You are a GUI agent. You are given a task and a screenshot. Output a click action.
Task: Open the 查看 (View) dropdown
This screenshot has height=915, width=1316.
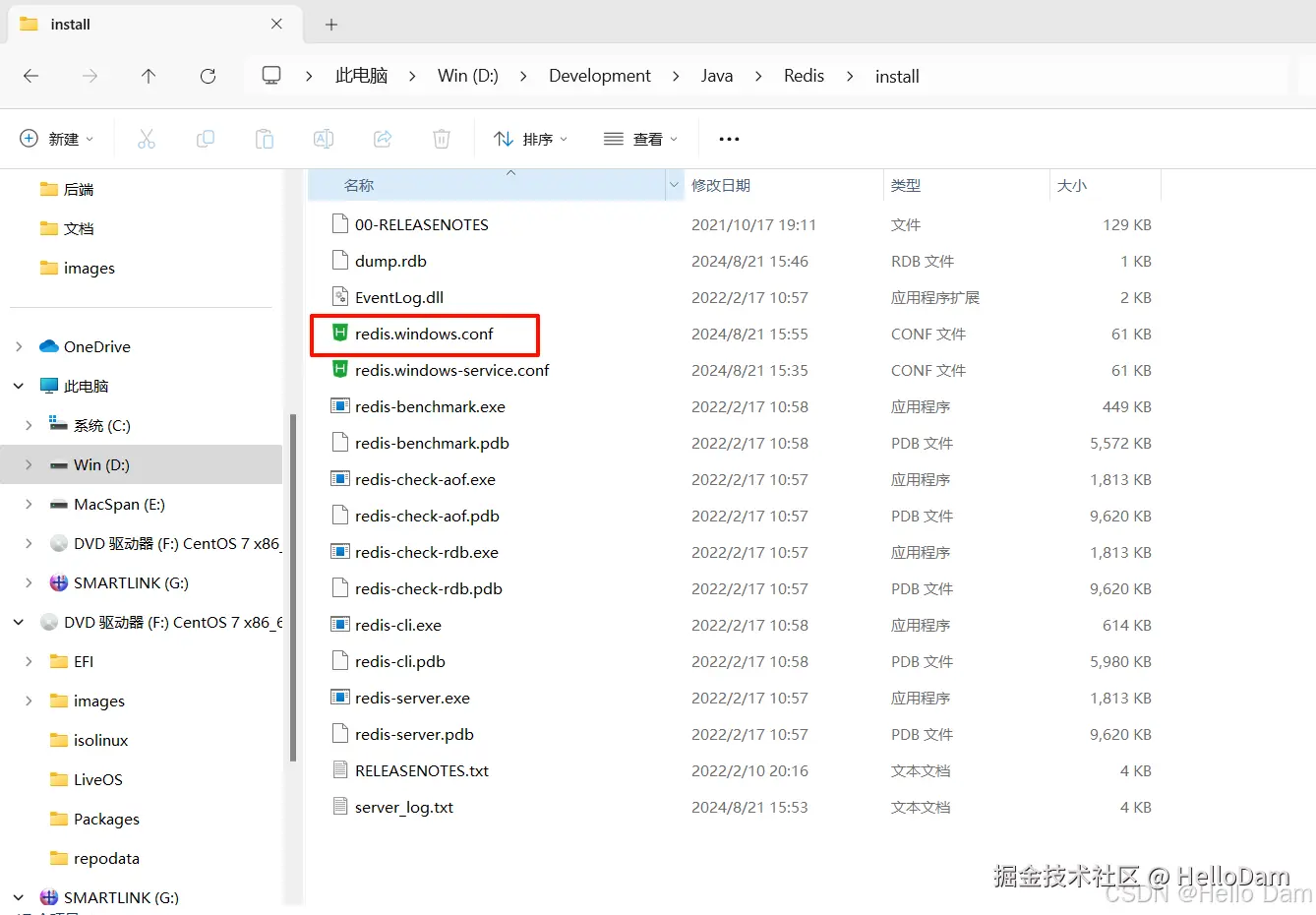[x=641, y=139]
